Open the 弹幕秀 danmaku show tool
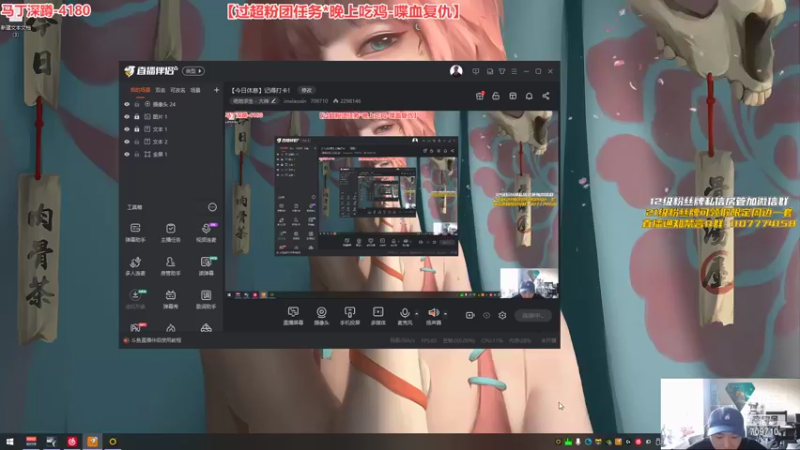The width and height of the screenshot is (800, 450). tap(170, 299)
